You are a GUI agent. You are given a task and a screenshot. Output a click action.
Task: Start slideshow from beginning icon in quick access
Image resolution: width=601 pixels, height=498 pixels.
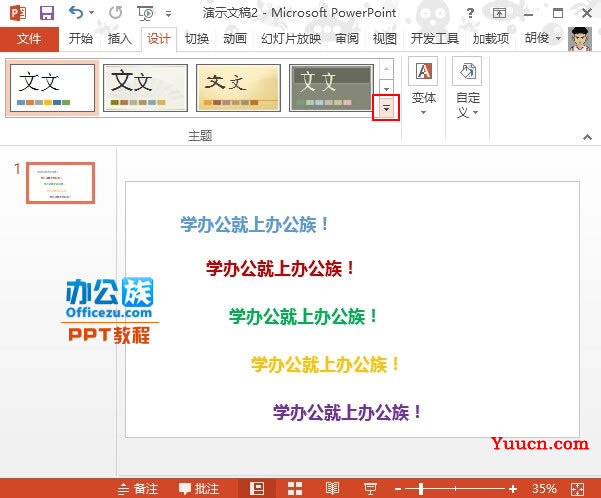tap(145, 14)
